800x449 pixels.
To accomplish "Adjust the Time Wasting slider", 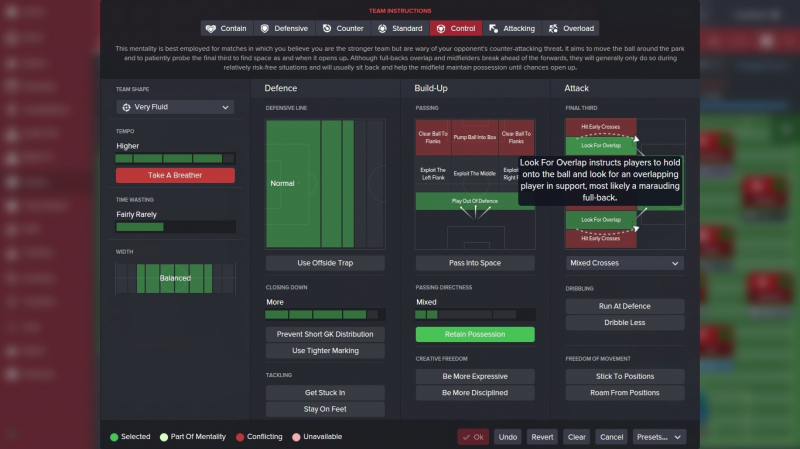I will [175, 227].
